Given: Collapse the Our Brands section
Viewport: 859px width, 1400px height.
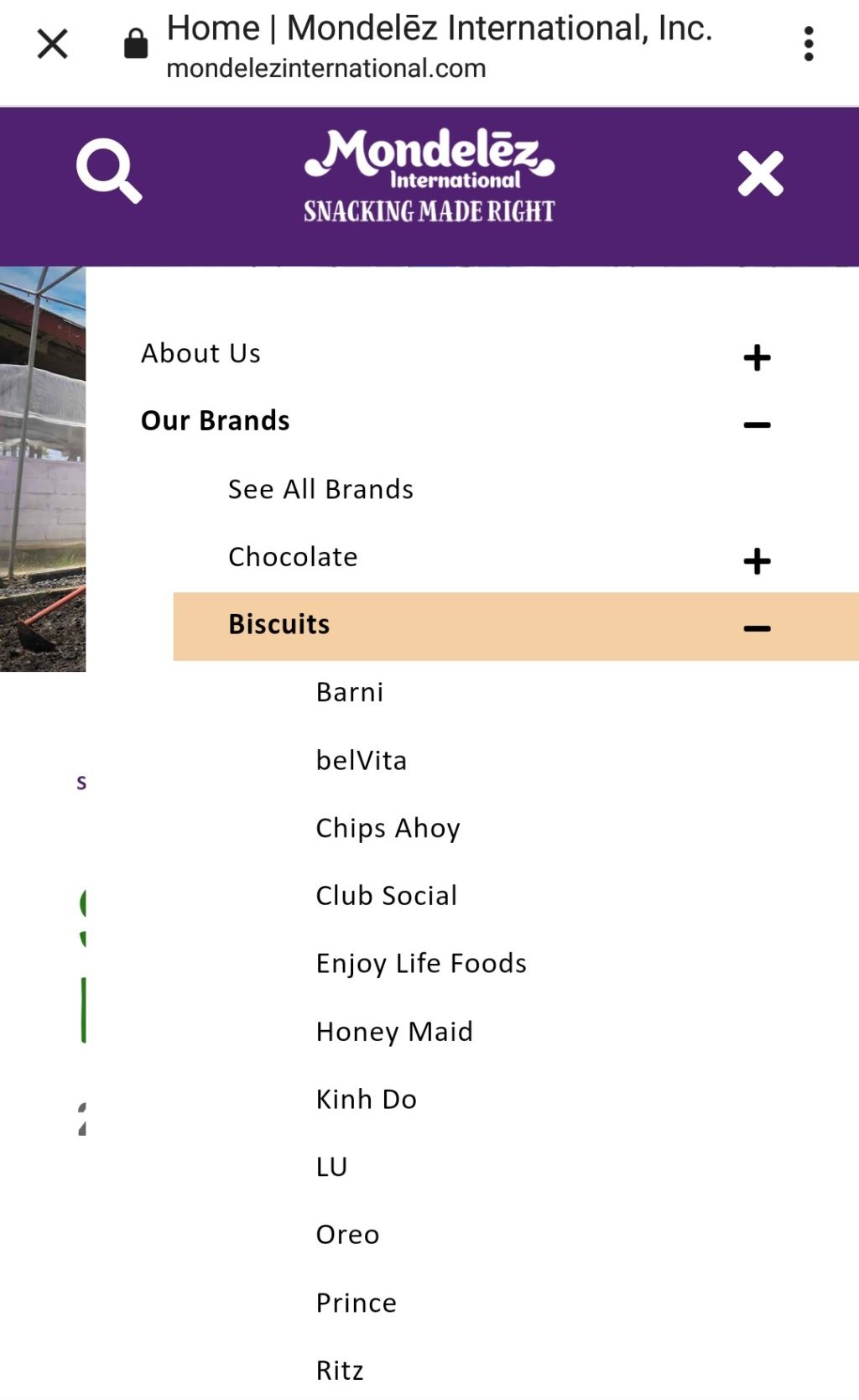Looking at the screenshot, I should pos(757,424).
